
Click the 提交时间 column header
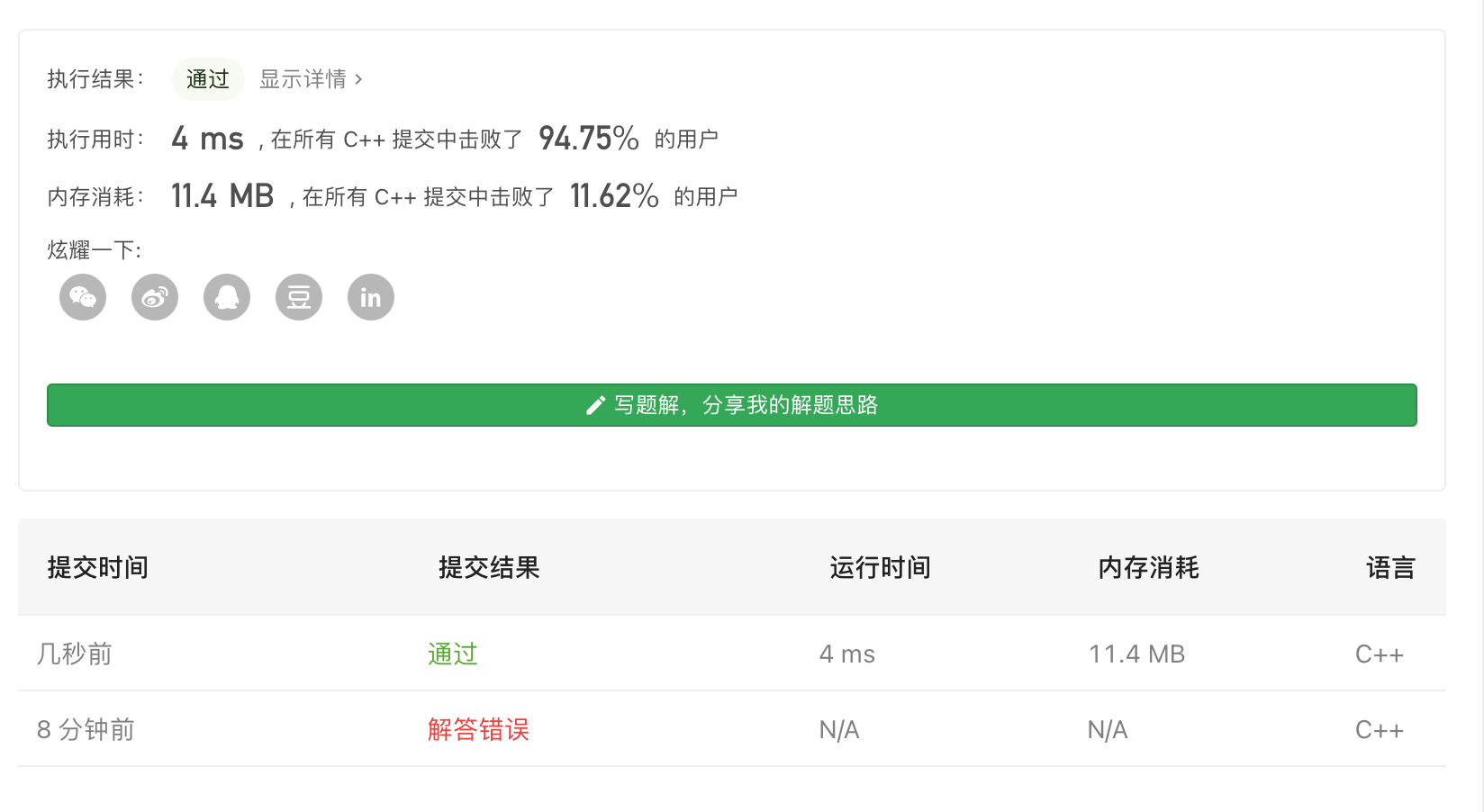(98, 567)
